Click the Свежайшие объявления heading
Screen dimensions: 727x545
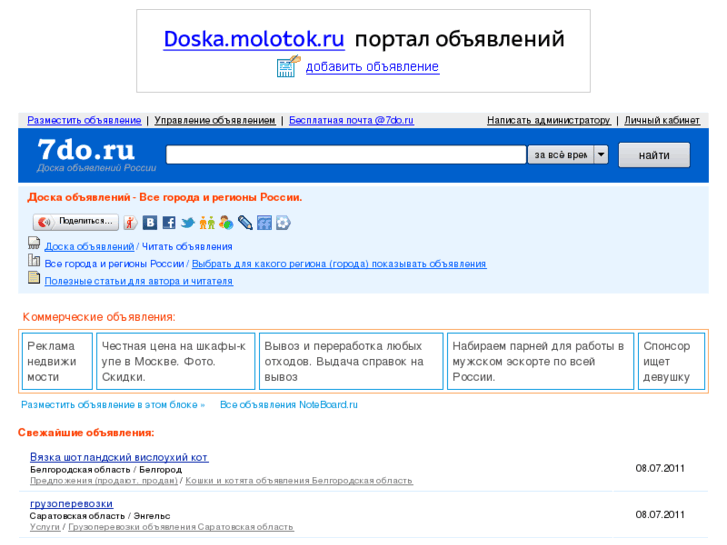point(86,433)
